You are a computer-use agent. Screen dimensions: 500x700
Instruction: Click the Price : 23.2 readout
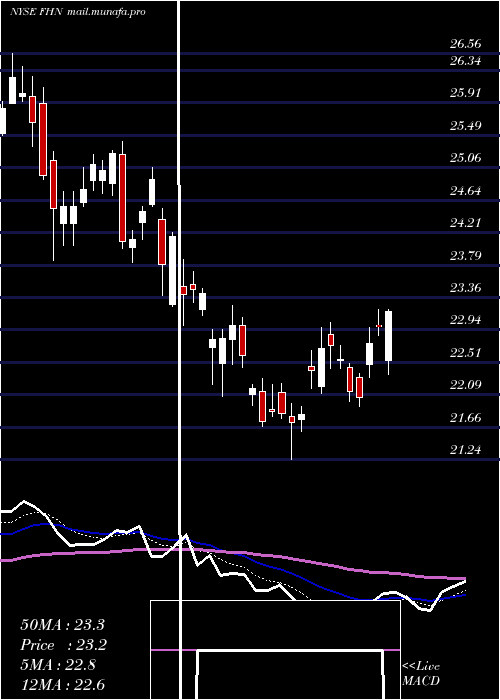click(x=63, y=646)
